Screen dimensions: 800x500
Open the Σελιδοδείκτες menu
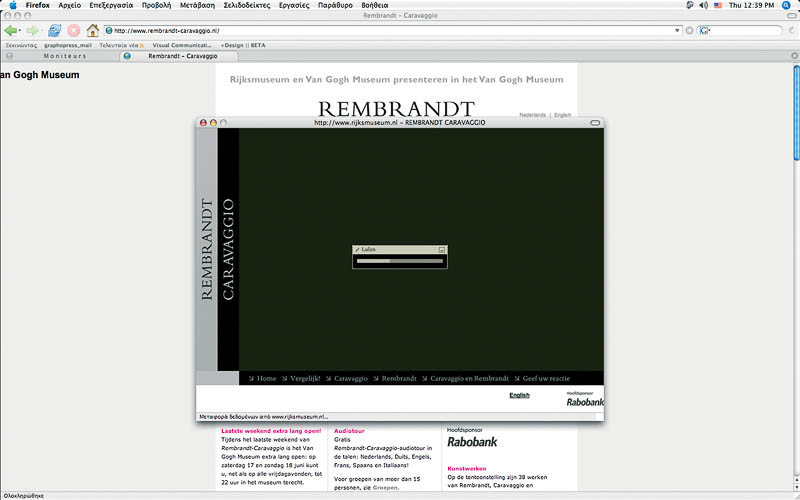pyautogui.click(x=247, y=5)
